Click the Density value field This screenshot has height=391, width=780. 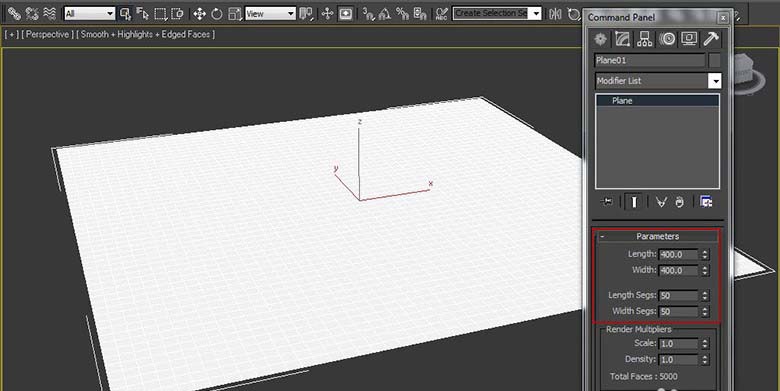[x=679, y=360]
